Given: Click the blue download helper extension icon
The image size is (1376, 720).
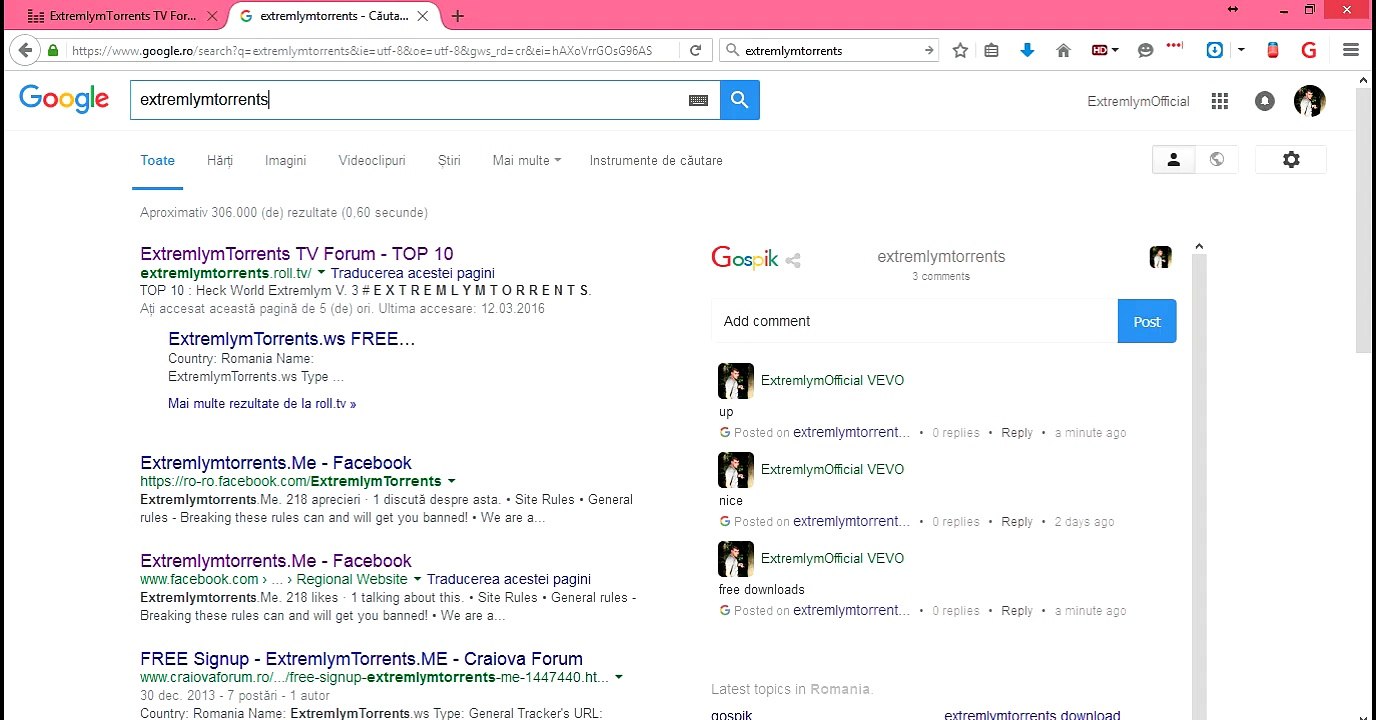Looking at the screenshot, I should click(1215, 50).
